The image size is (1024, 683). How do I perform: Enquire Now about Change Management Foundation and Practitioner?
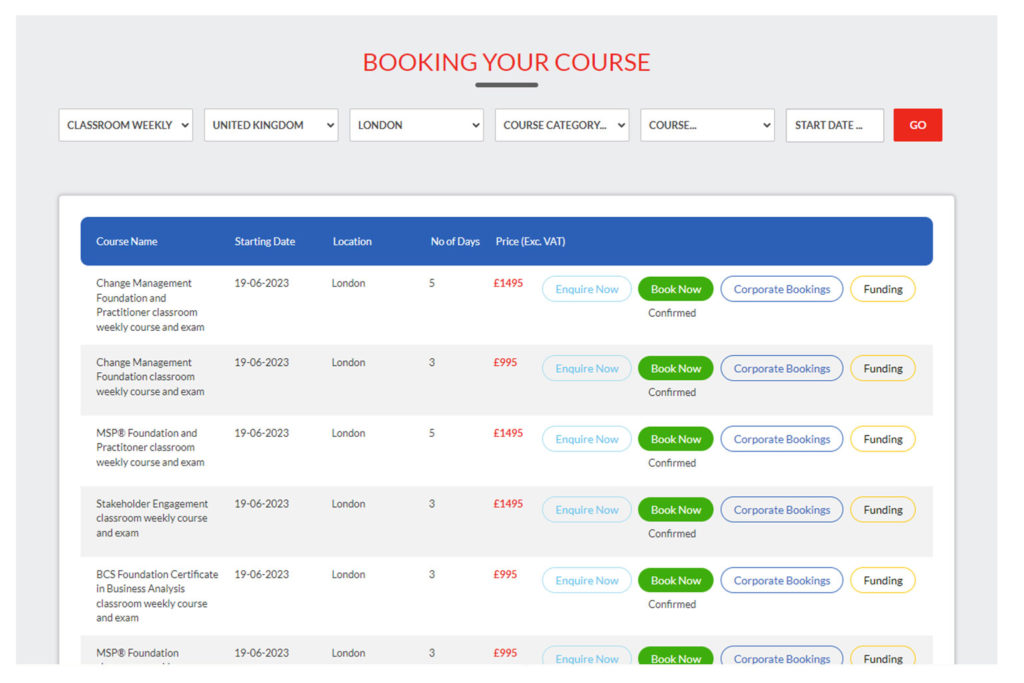(x=587, y=289)
